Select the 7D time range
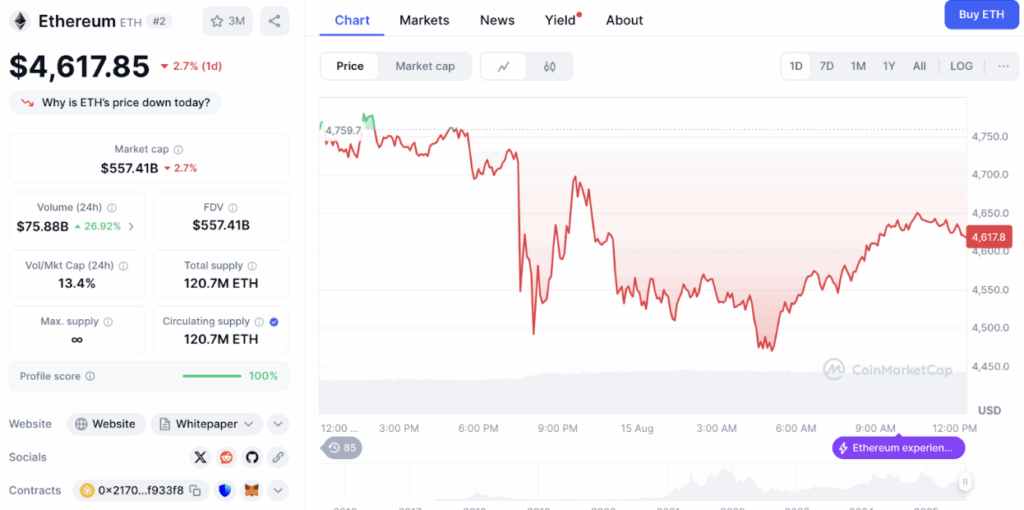1024x510 pixels. coord(827,66)
